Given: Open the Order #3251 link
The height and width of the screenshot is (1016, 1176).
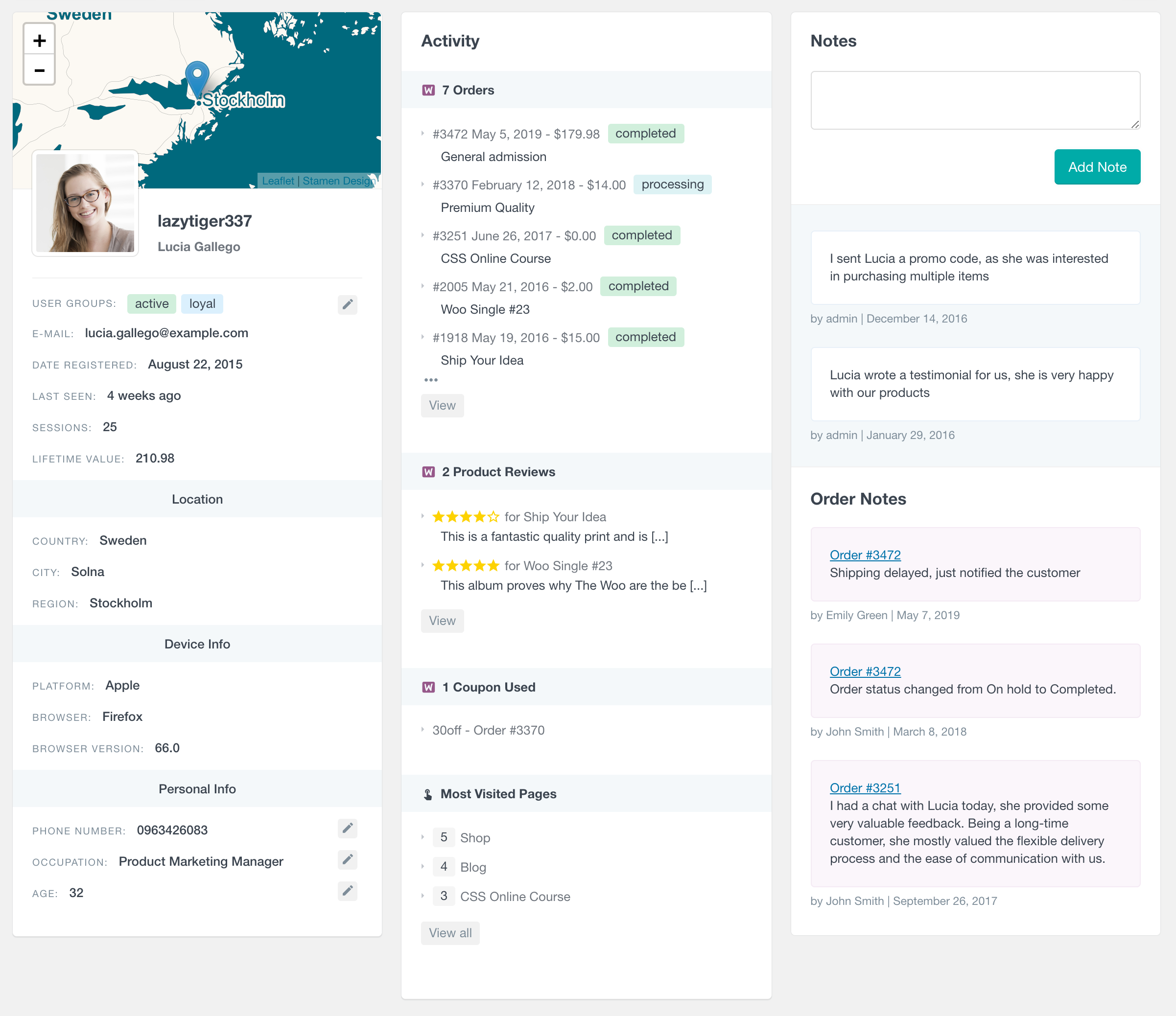Looking at the screenshot, I should tap(865, 788).
